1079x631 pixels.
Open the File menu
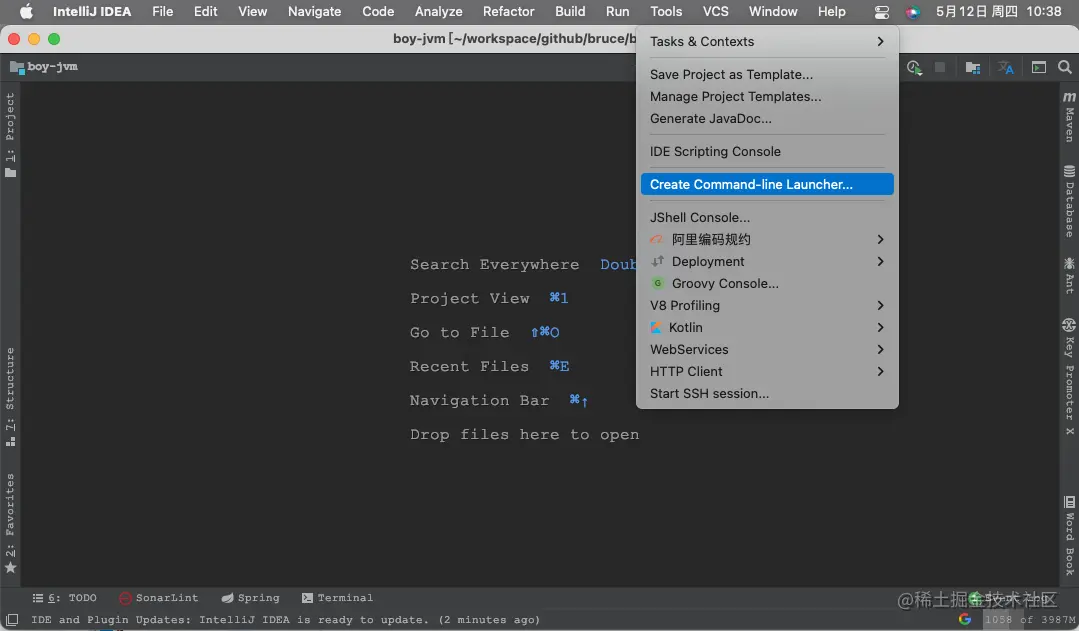(x=162, y=12)
